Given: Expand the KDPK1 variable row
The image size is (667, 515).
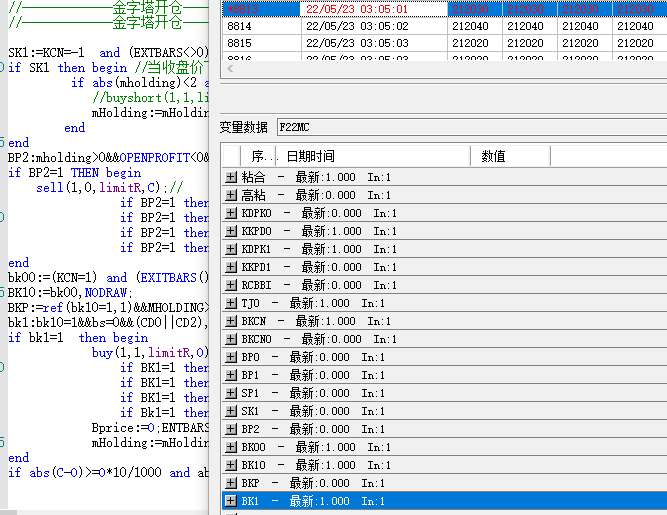Looking at the screenshot, I should (231, 249).
